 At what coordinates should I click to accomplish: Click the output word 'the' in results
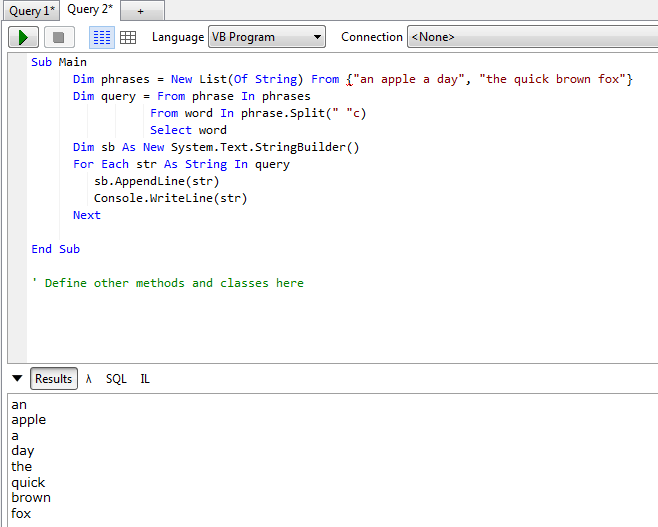21,467
